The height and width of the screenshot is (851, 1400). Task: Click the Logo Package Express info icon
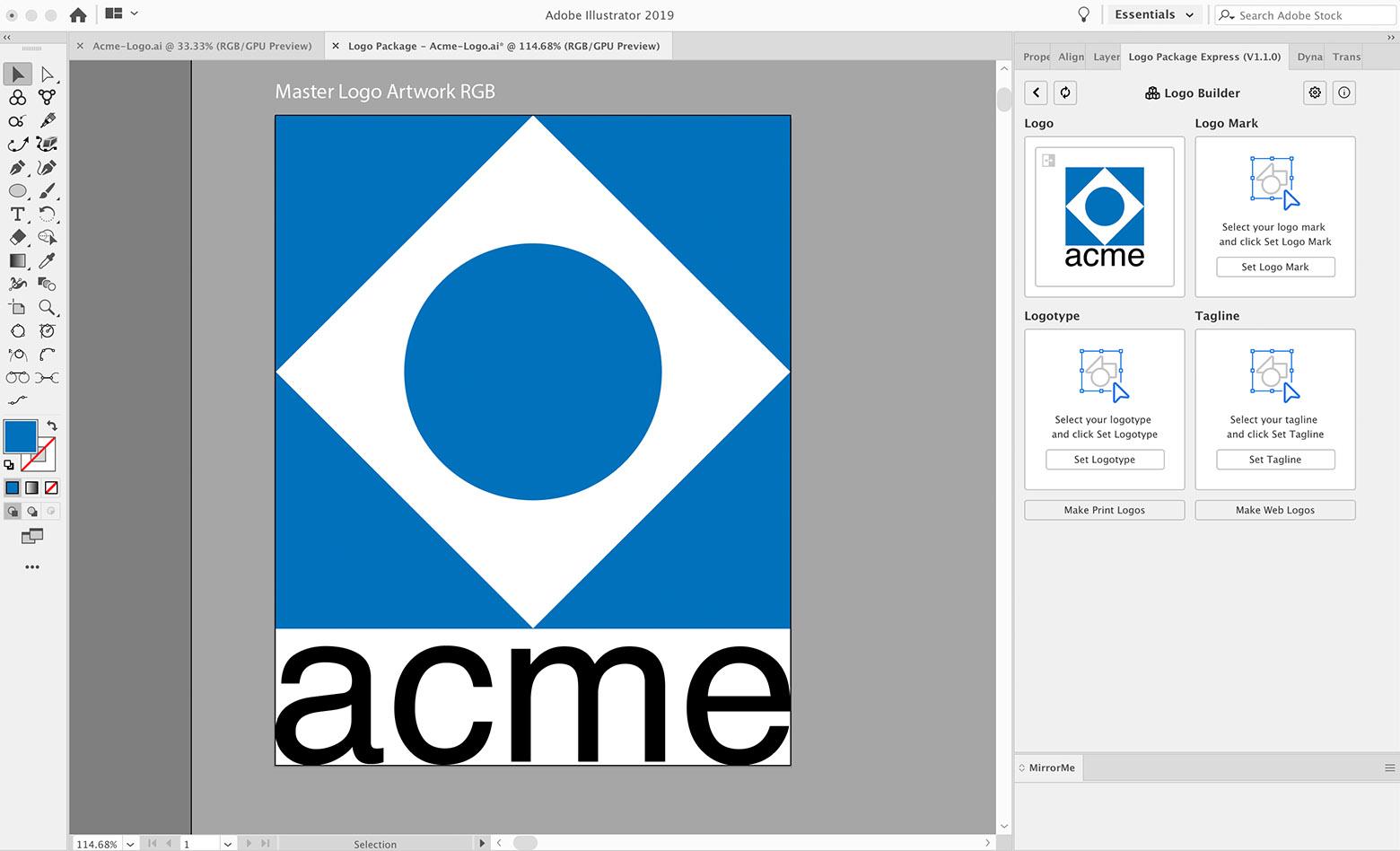coord(1343,92)
